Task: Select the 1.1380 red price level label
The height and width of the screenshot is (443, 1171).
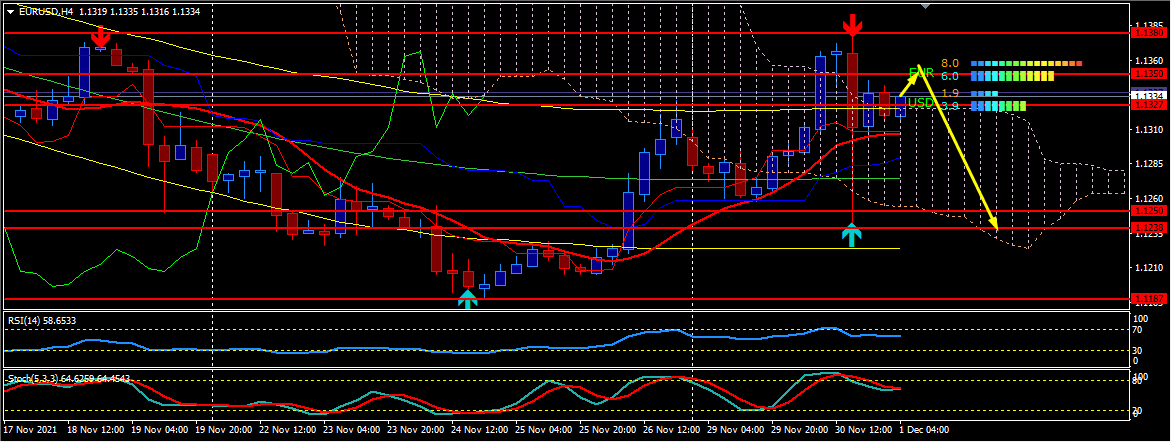Action: (x=1148, y=32)
